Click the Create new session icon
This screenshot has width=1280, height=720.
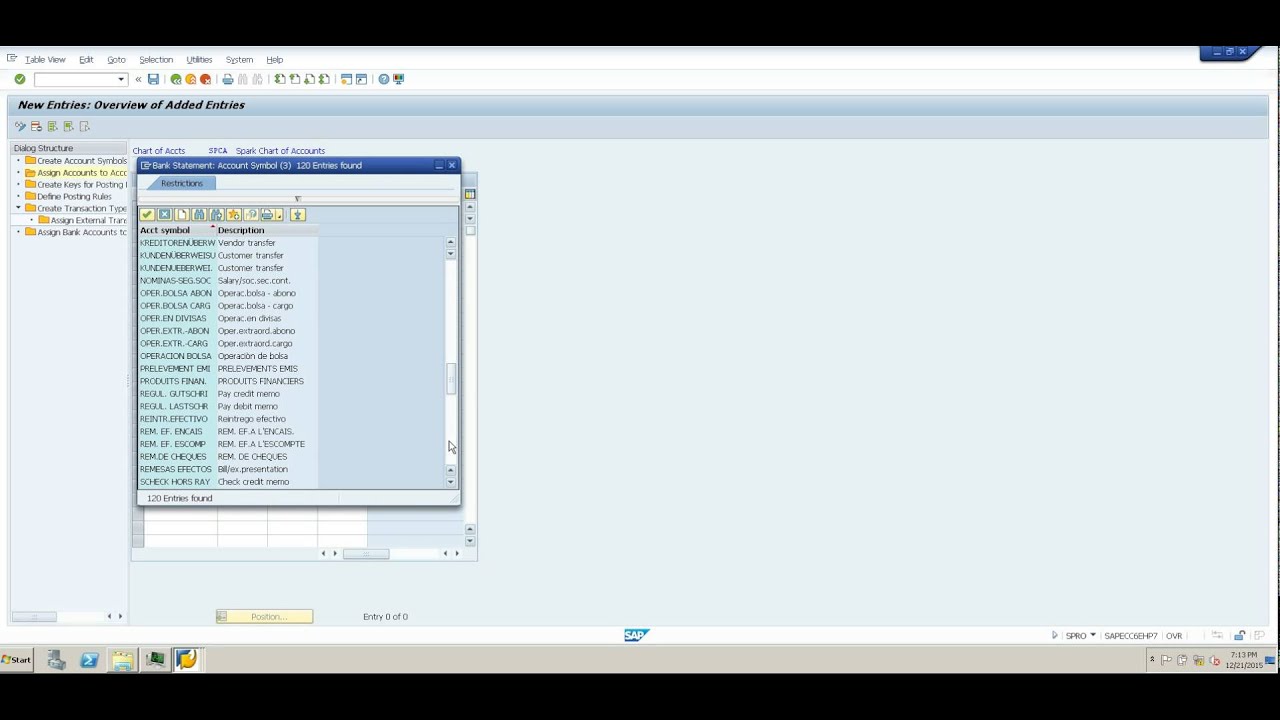pos(346,79)
